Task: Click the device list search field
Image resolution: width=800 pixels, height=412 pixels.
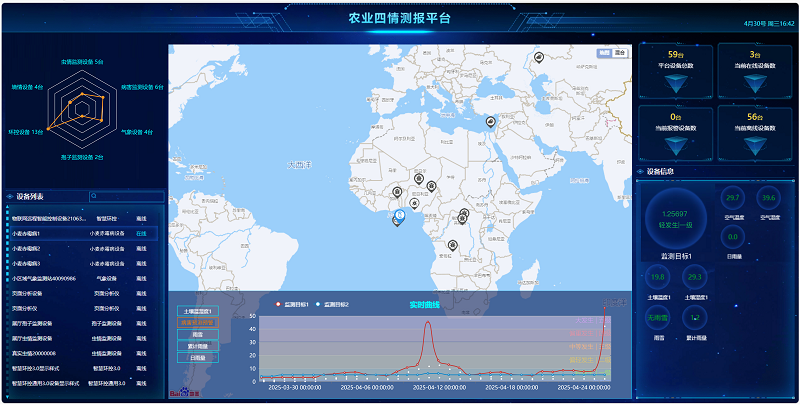Action: pyautogui.click(x=125, y=197)
